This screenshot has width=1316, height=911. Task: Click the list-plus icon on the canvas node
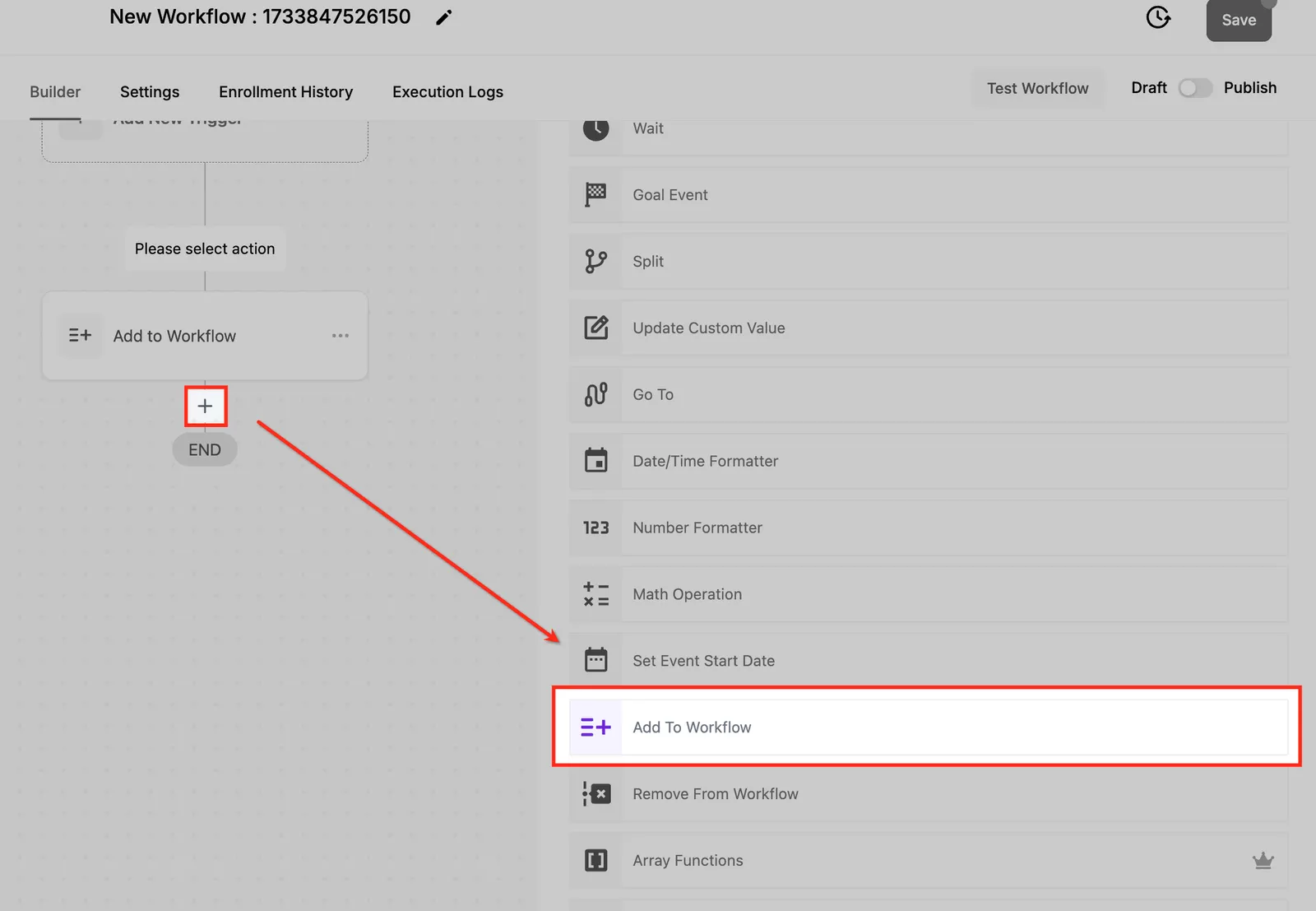click(80, 336)
